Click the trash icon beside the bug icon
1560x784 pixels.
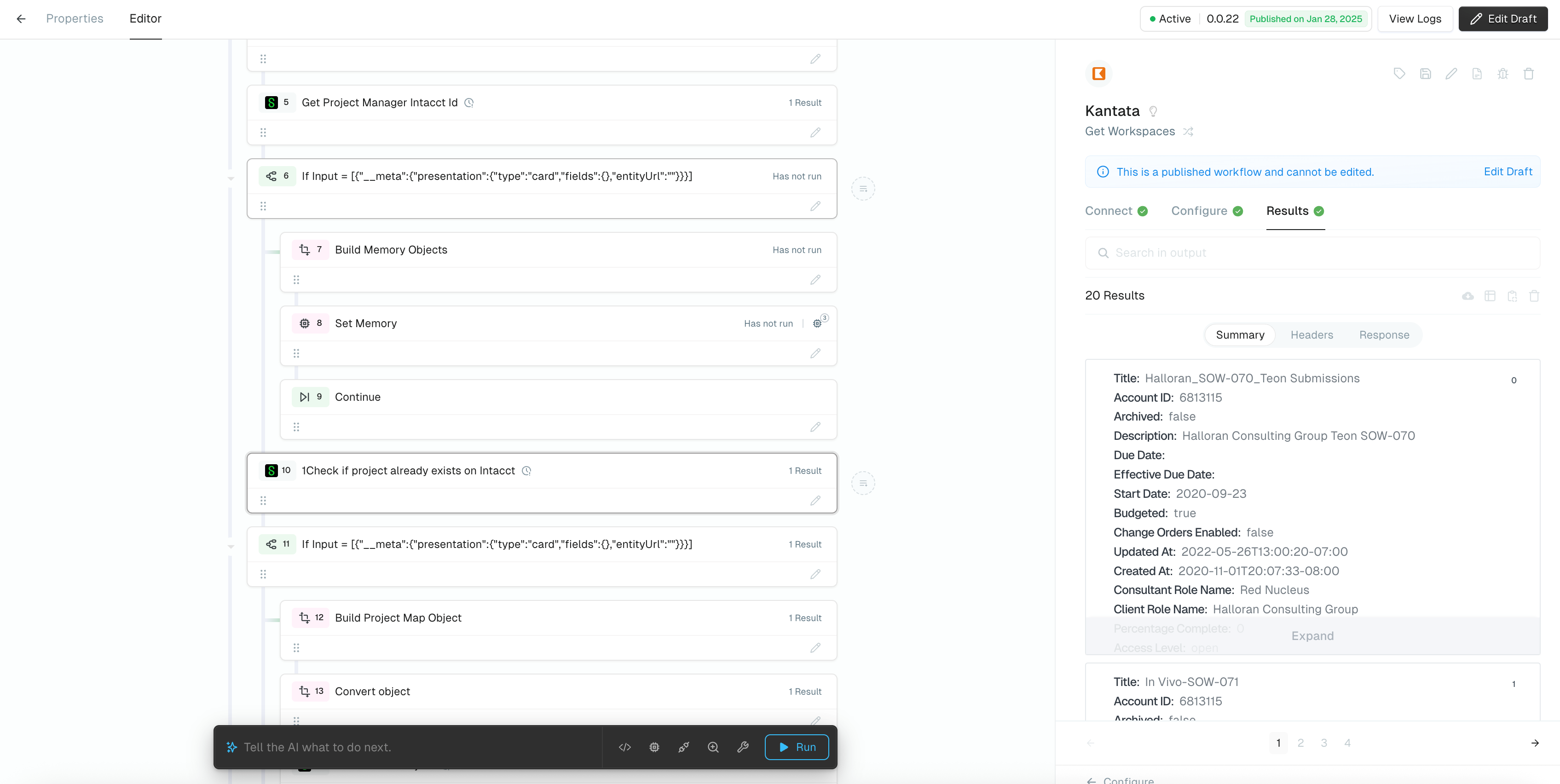click(x=1529, y=74)
